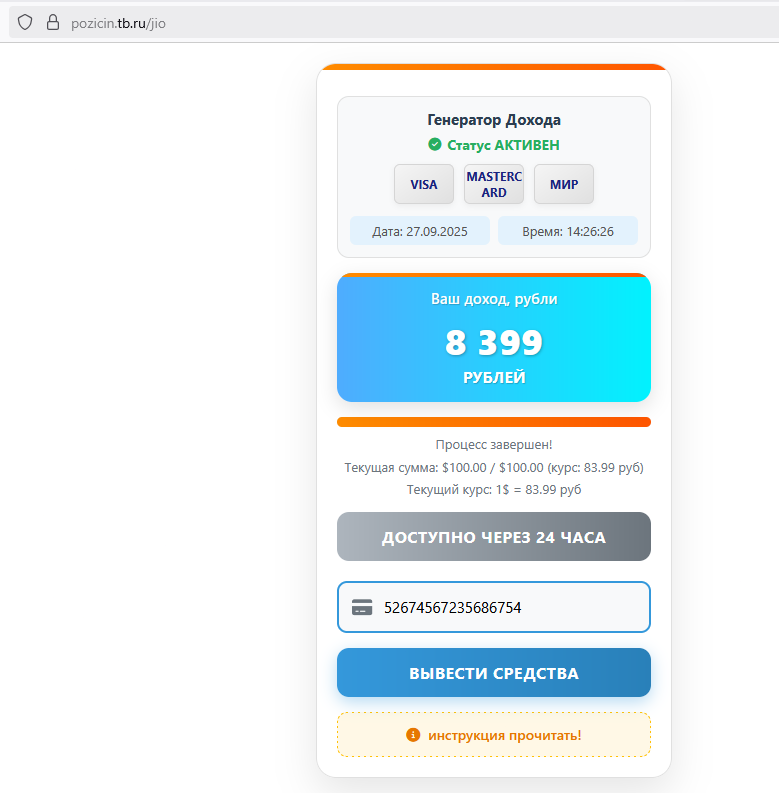Click the pozicin.tb.ru/jio address bar
779x793 pixels.
(118, 23)
